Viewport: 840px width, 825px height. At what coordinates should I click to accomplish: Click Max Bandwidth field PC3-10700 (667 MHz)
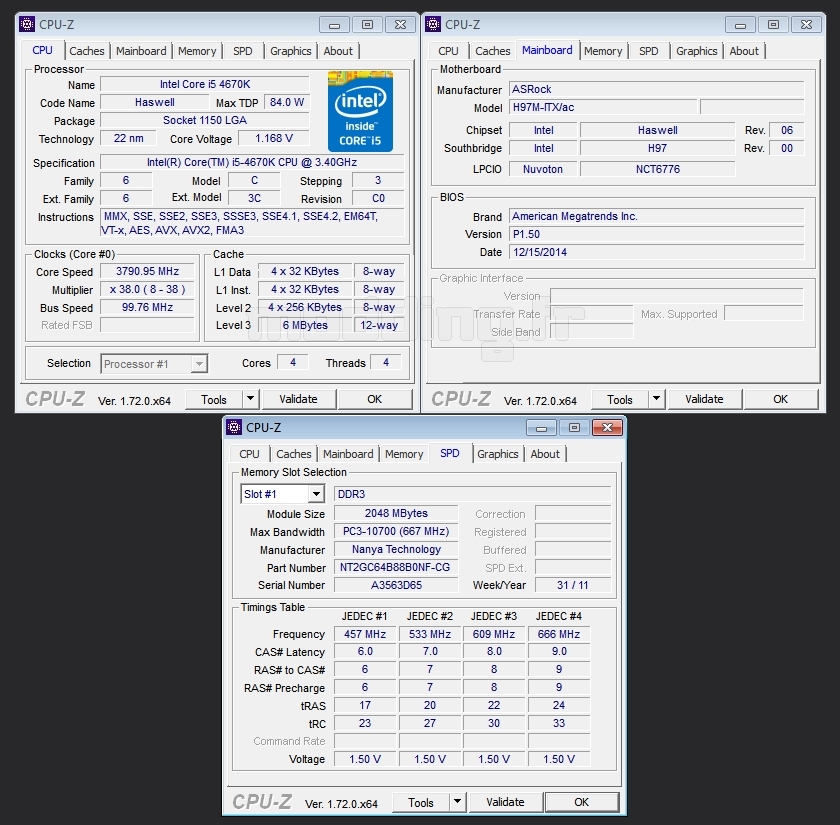pos(396,531)
